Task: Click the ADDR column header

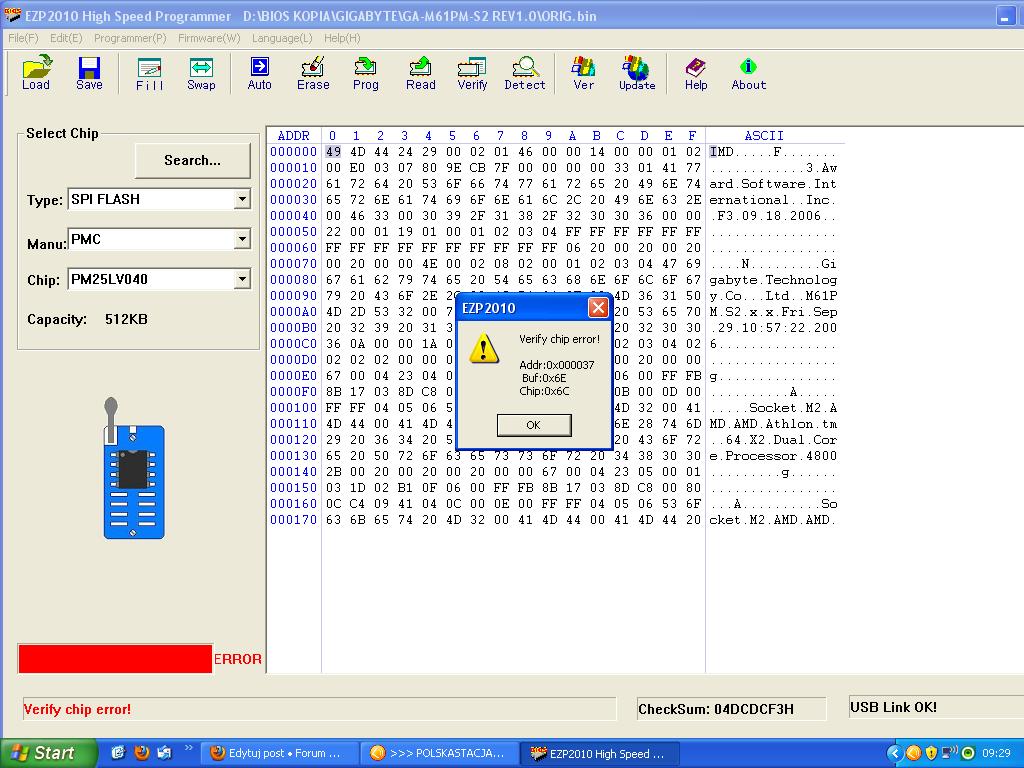Action: pyautogui.click(x=293, y=135)
